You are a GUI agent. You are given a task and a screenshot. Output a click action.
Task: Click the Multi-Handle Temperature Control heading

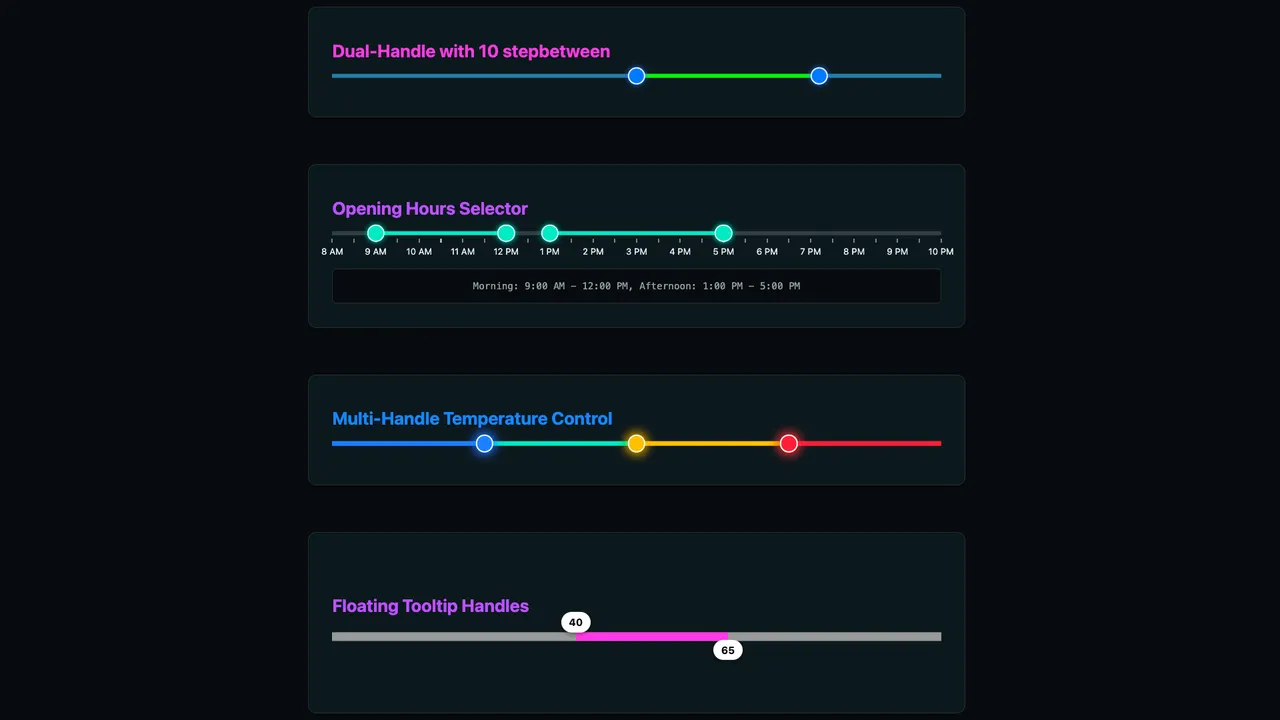pos(472,419)
